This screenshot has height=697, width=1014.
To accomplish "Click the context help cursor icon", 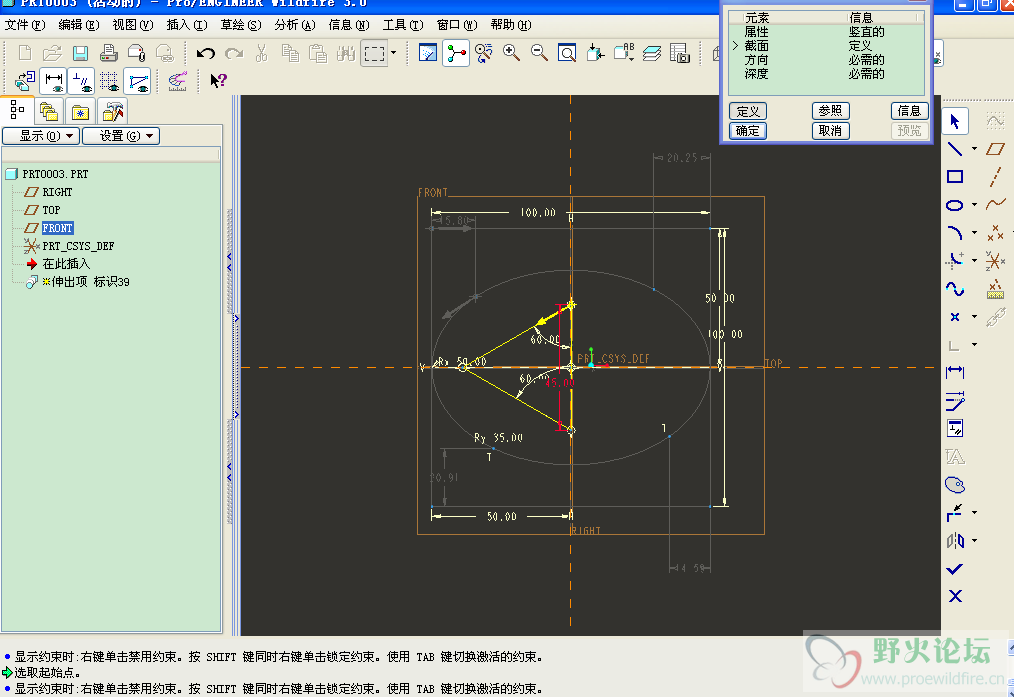I will [219, 81].
